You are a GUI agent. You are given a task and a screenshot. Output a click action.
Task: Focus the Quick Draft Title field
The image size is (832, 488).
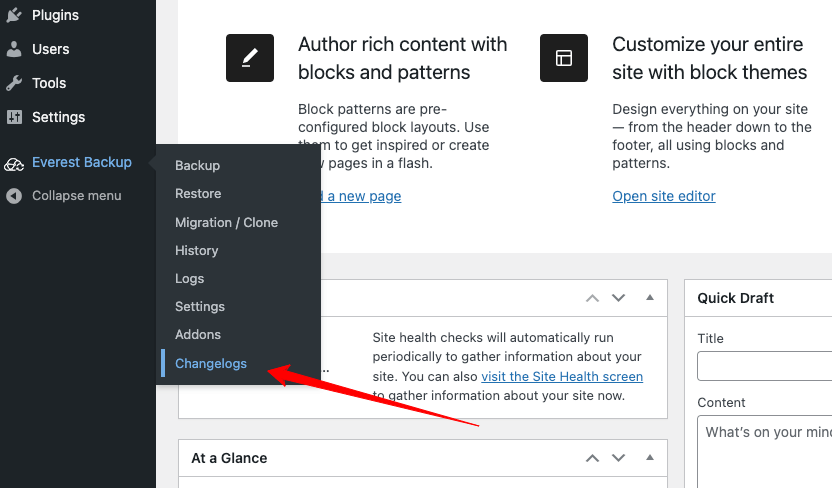(x=765, y=366)
